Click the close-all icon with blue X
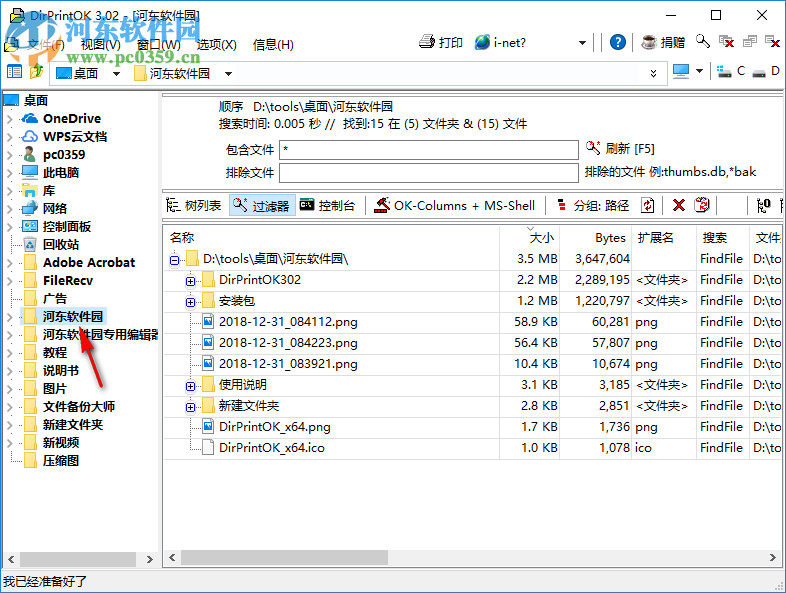This screenshot has width=786, height=593. (x=772, y=42)
